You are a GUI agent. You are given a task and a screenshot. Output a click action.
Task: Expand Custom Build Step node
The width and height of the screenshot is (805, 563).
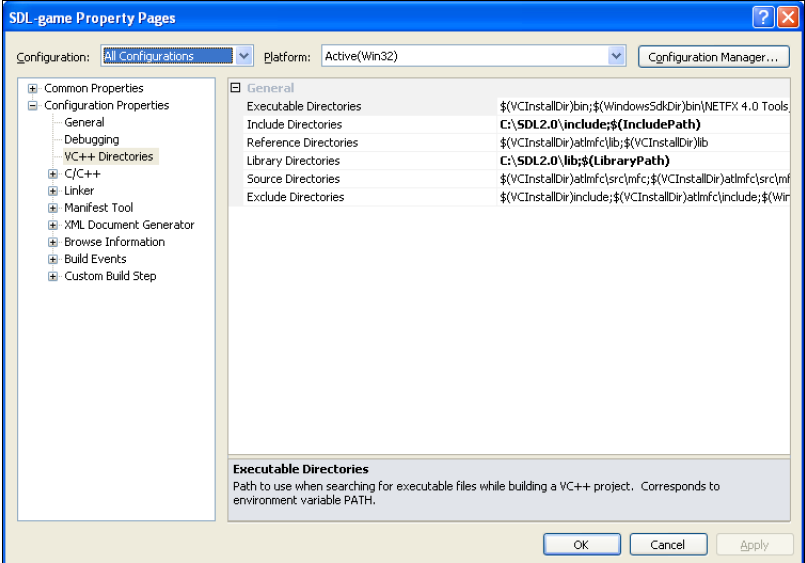[x=52, y=276]
